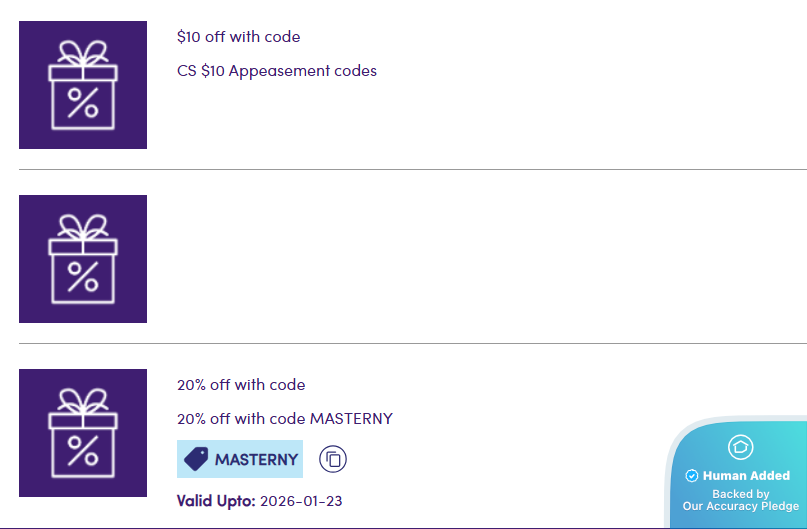Click the "Valid Upto:" label
807x529 pixels.
pyautogui.click(x=216, y=500)
